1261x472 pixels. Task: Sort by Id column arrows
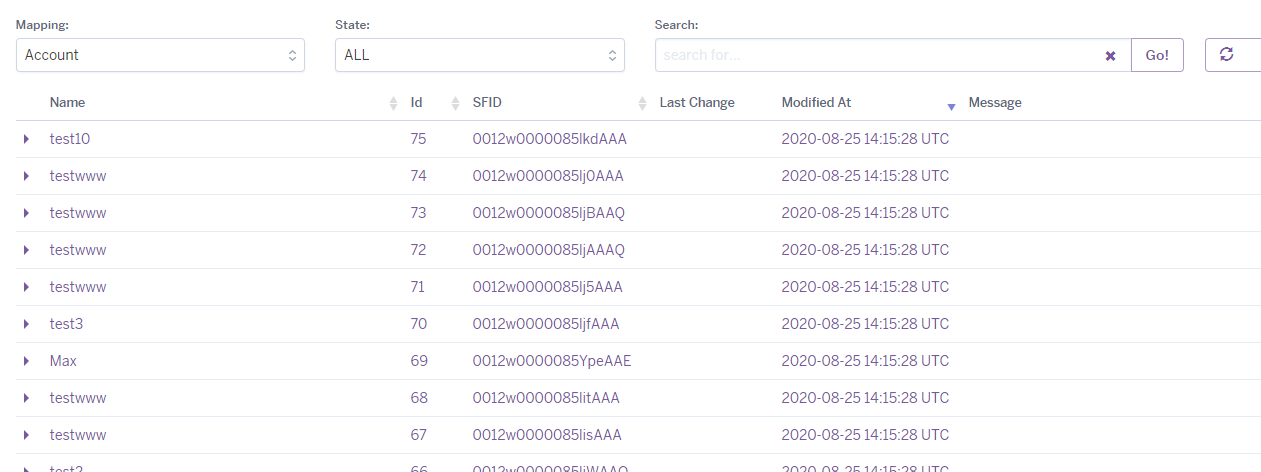(455, 103)
